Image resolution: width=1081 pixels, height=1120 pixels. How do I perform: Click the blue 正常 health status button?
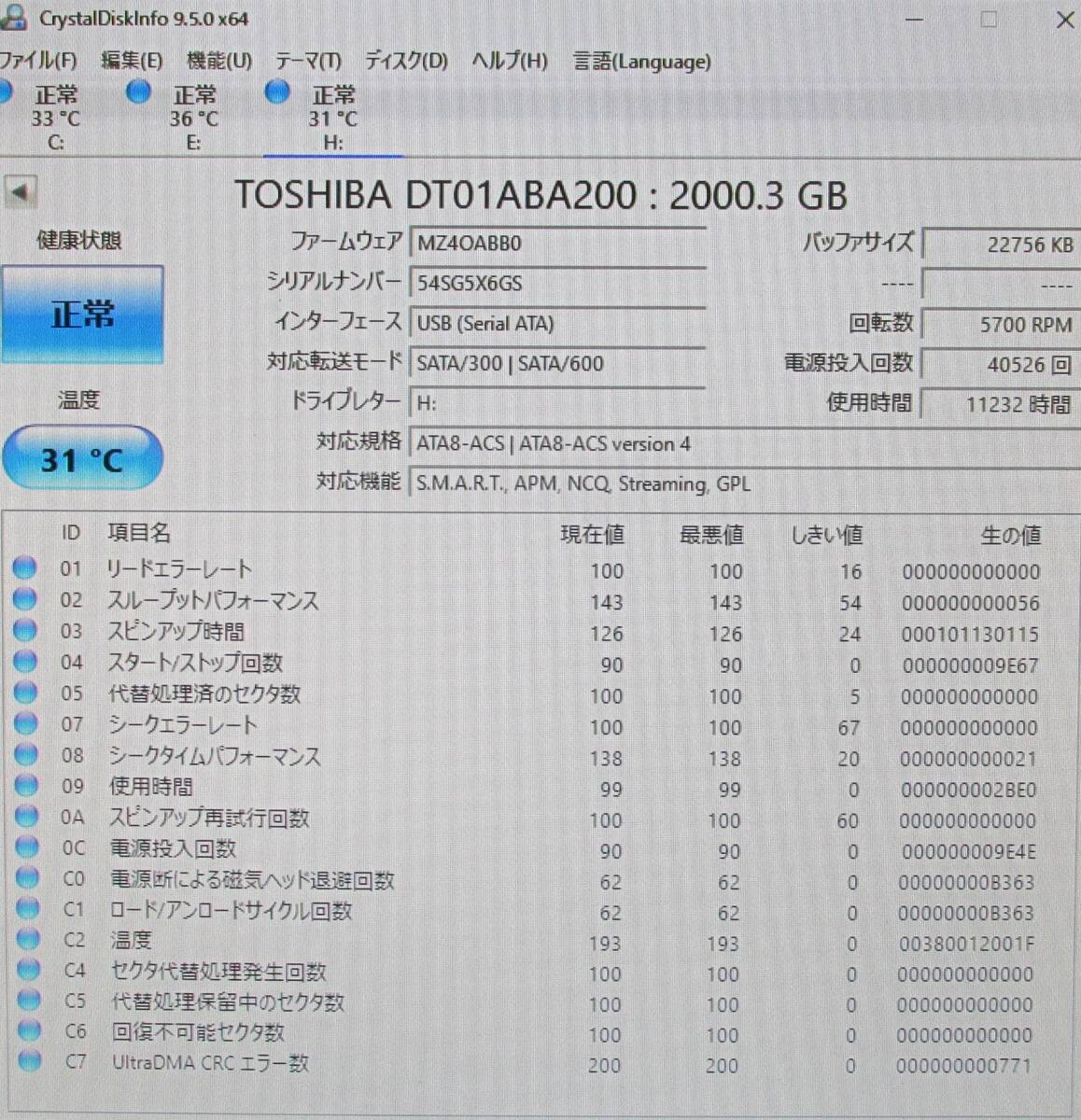coord(82,315)
